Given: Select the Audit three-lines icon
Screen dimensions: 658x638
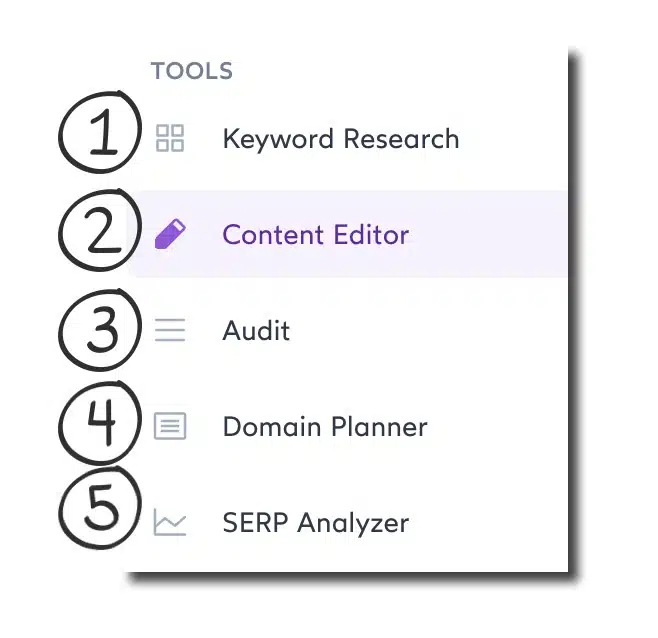Looking at the screenshot, I should click(170, 330).
